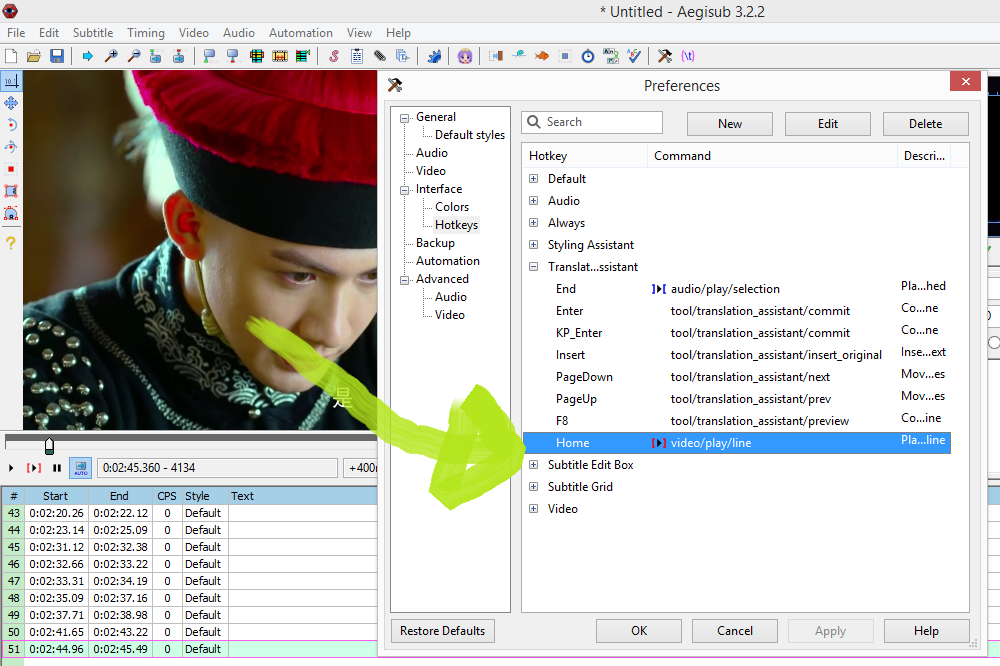The image size is (1000, 666).
Task: Click the New subtitles toolbar icon
Action: coord(11,56)
